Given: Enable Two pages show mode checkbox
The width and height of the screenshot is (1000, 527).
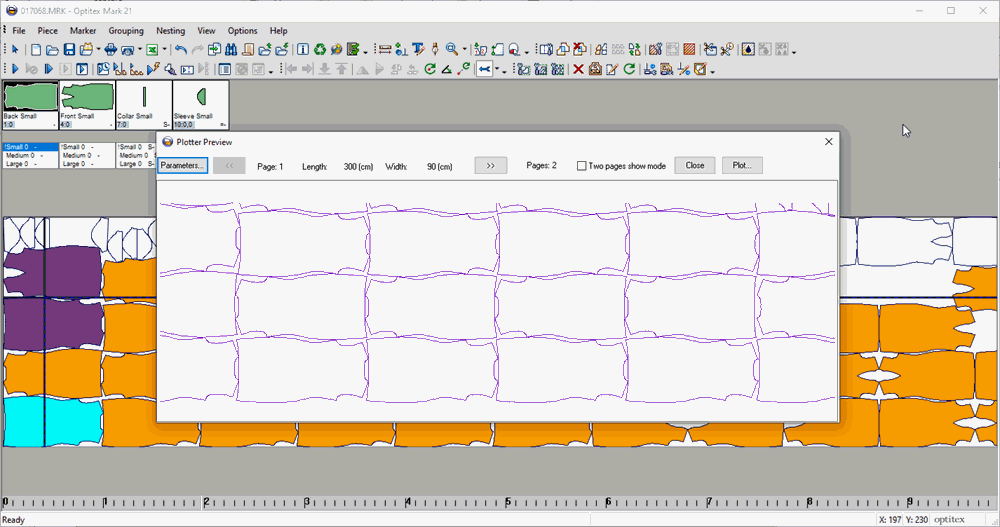Looking at the screenshot, I should coord(582,166).
